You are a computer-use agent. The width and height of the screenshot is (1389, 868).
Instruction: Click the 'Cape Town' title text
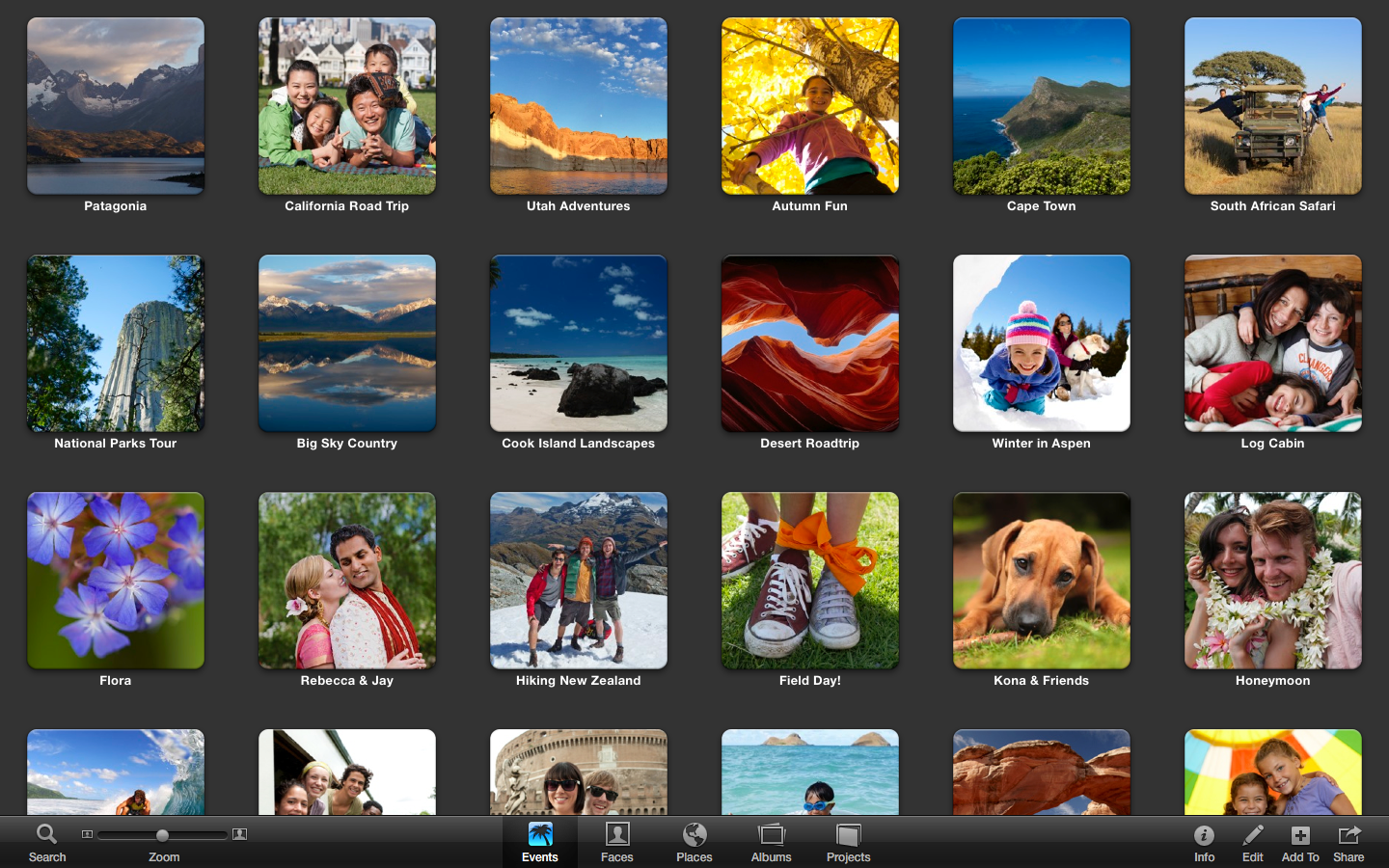[x=1042, y=206]
